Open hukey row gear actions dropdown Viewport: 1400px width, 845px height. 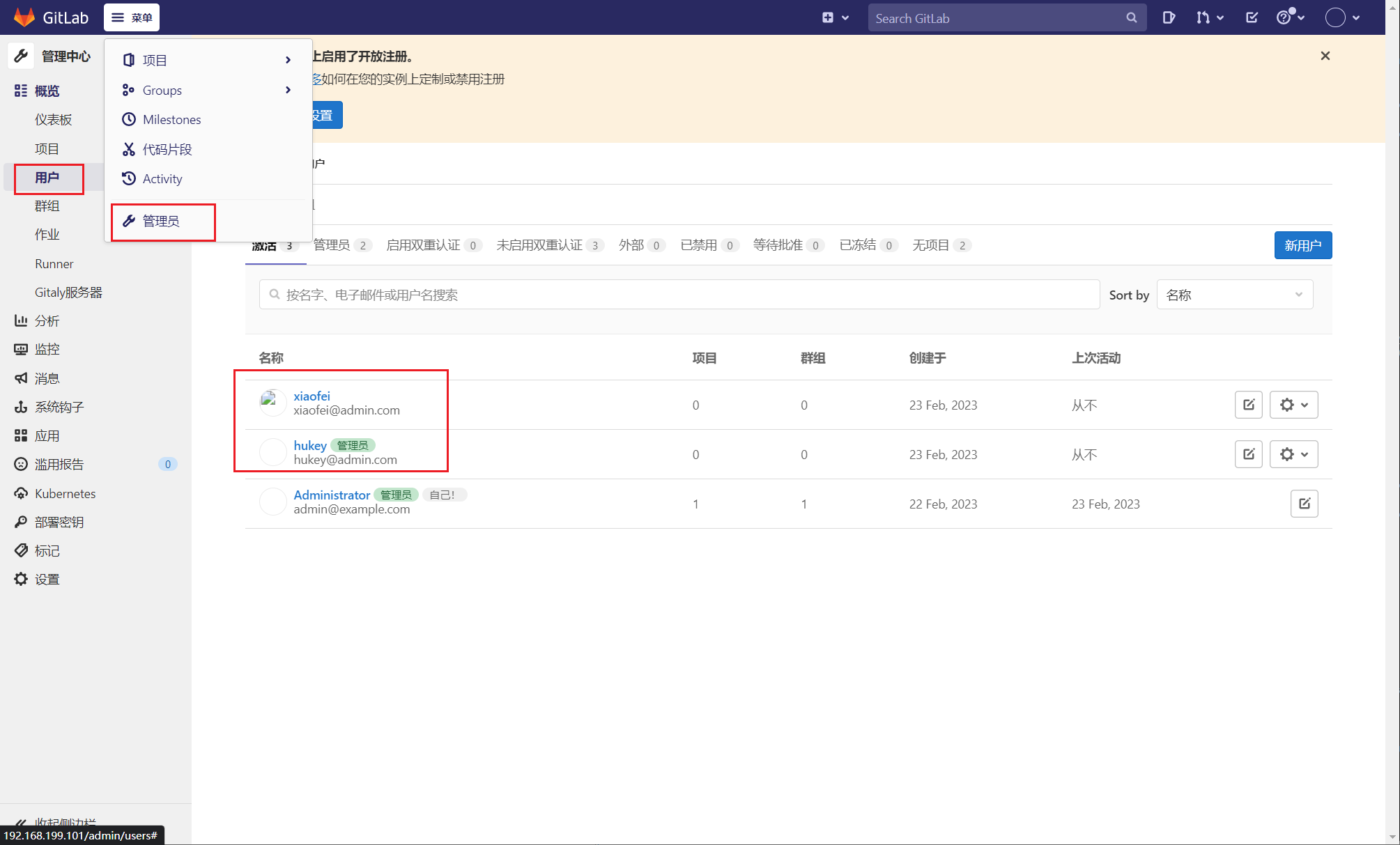pyautogui.click(x=1294, y=454)
